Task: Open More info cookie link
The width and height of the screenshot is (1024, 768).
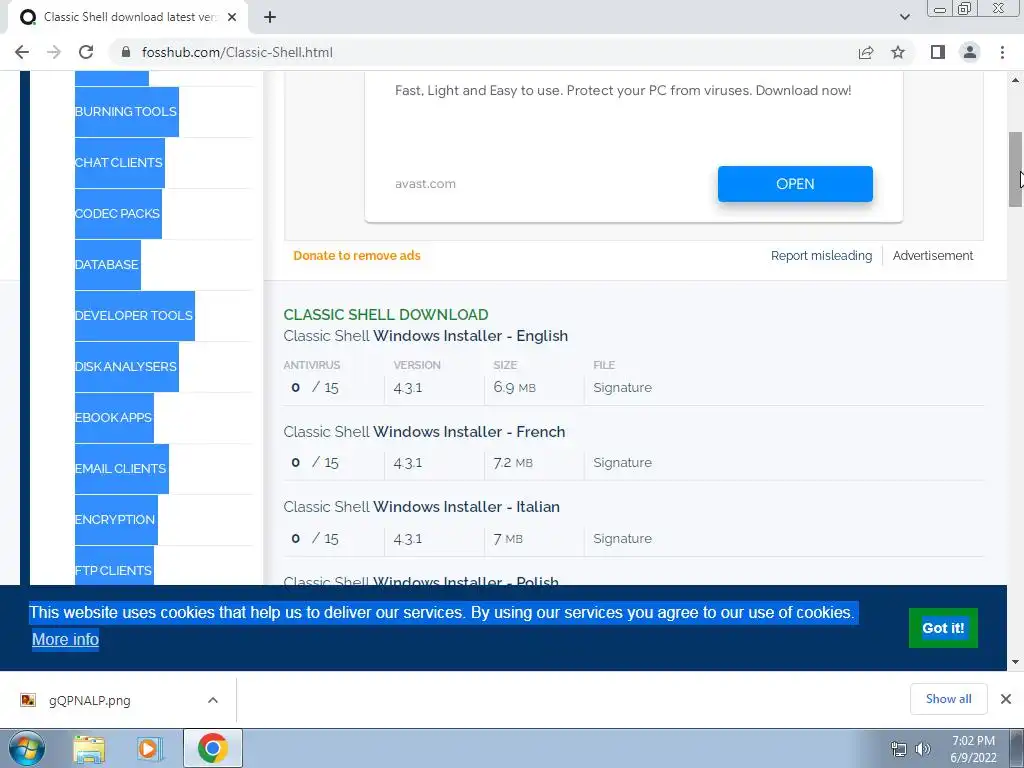Action: tap(65, 639)
